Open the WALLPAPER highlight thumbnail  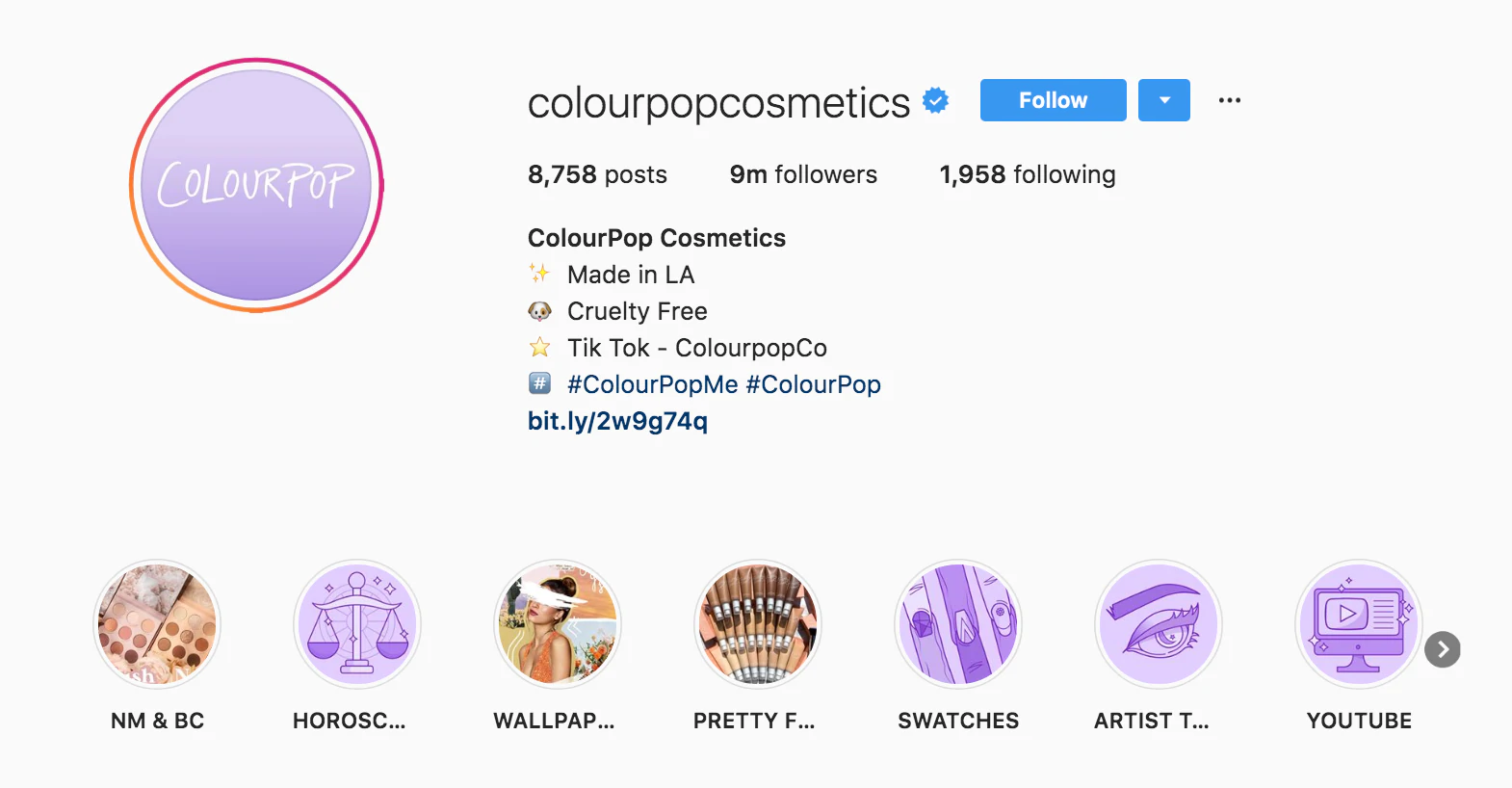click(x=558, y=624)
